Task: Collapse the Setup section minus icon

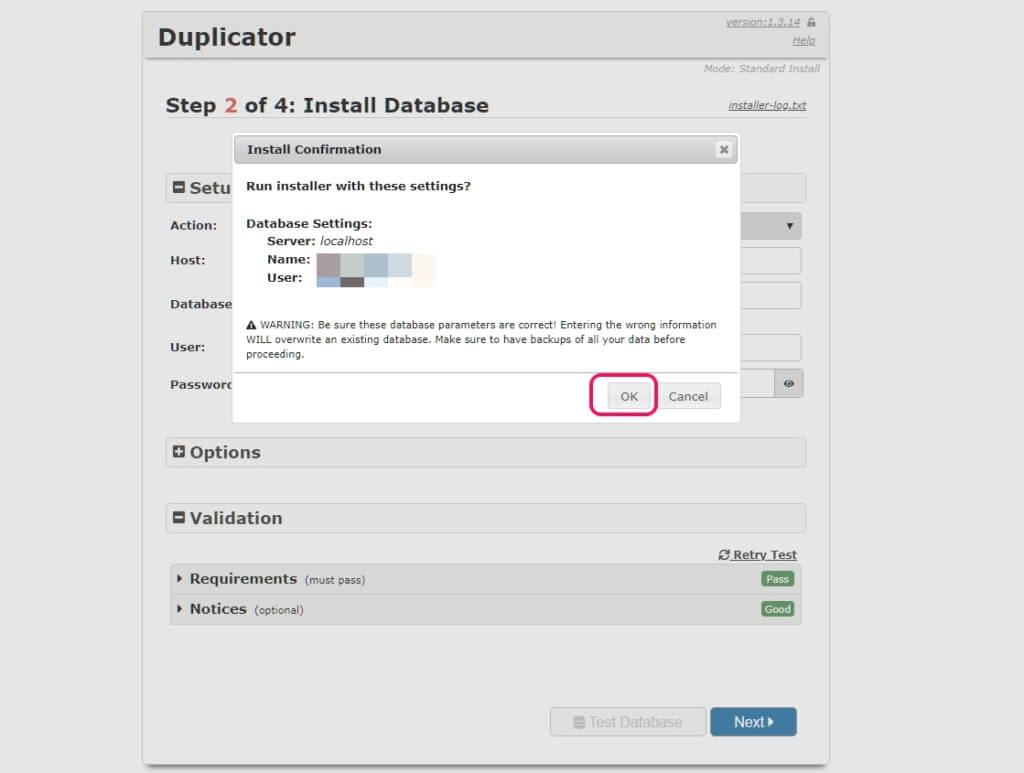Action: pos(179,188)
